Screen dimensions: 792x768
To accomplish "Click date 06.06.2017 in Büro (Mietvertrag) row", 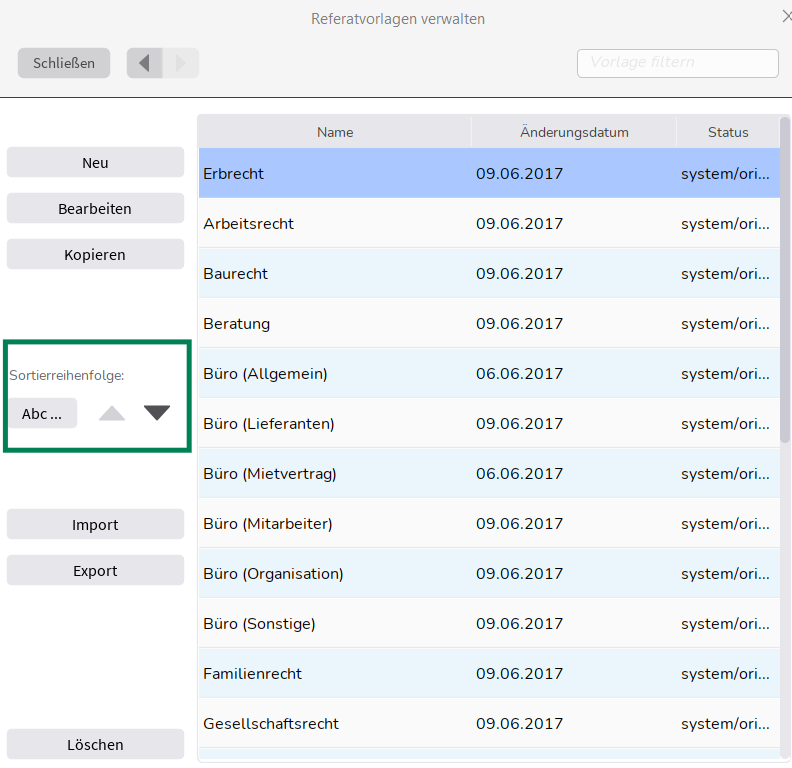I will click(519, 473).
